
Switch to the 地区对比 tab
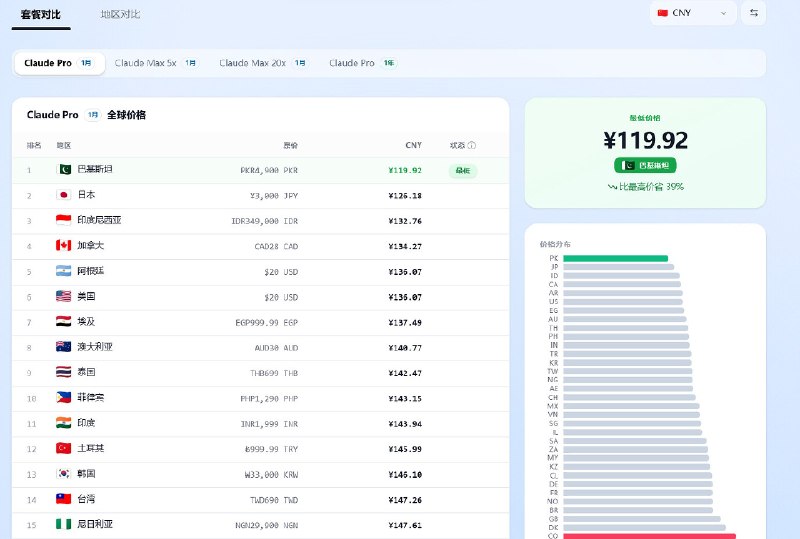(120, 14)
